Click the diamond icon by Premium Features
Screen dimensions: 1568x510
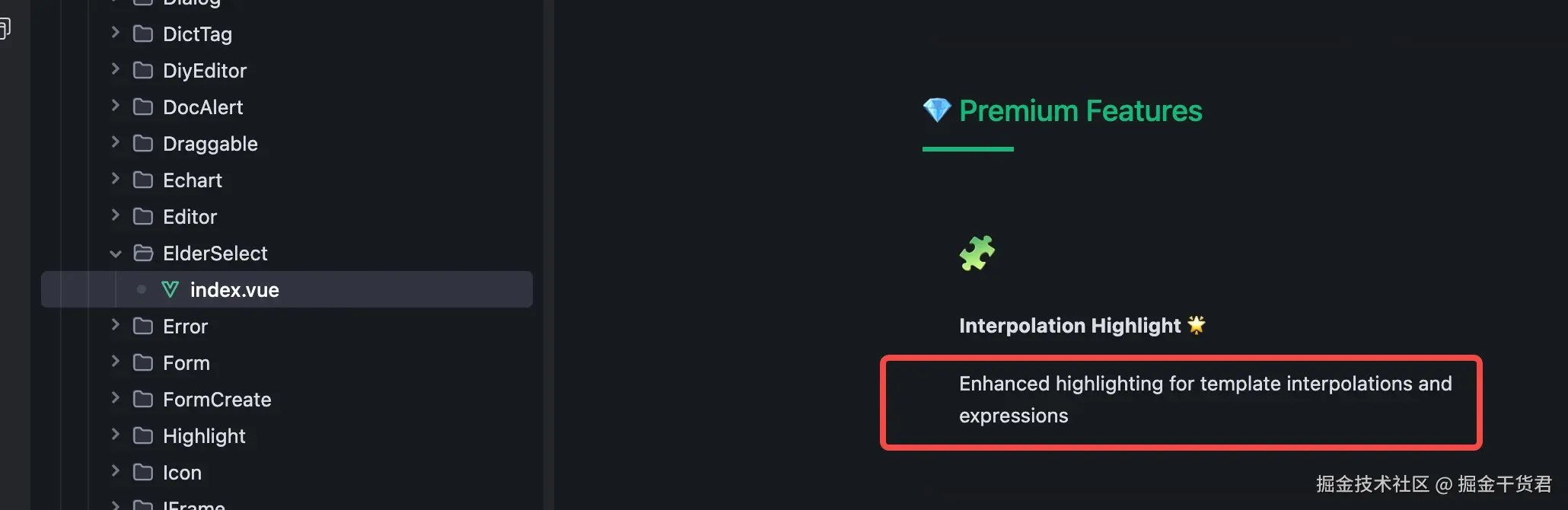[x=937, y=110]
